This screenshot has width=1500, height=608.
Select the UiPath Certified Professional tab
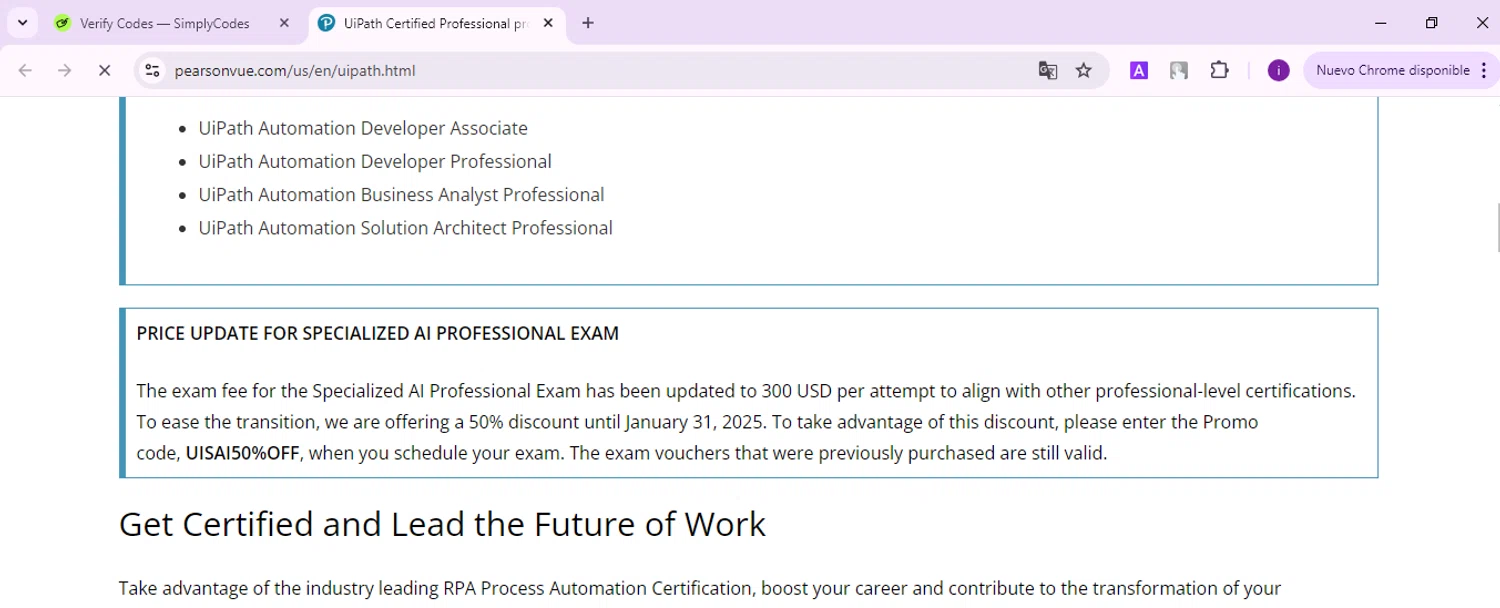pos(437,23)
